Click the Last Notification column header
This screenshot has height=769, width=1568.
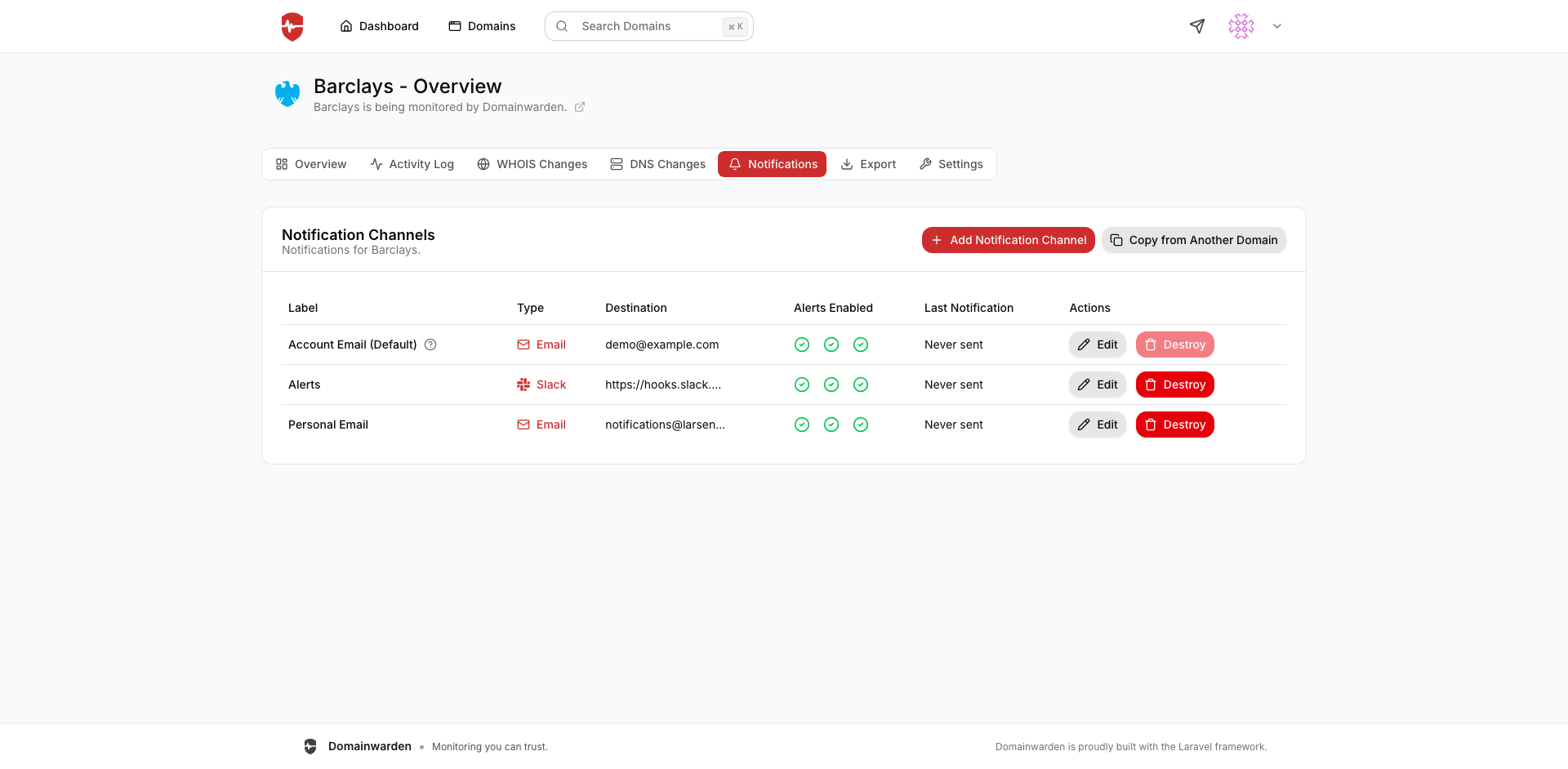coord(969,308)
